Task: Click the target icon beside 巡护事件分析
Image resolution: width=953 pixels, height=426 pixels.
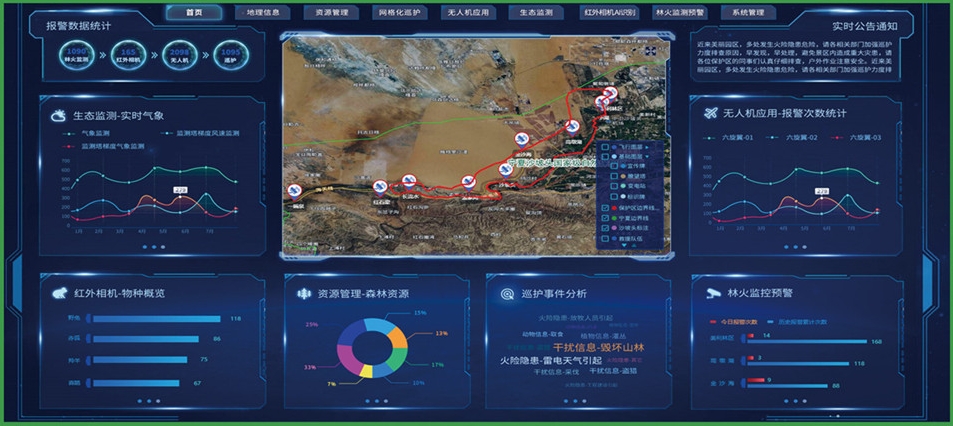Action: tap(507, 294)
